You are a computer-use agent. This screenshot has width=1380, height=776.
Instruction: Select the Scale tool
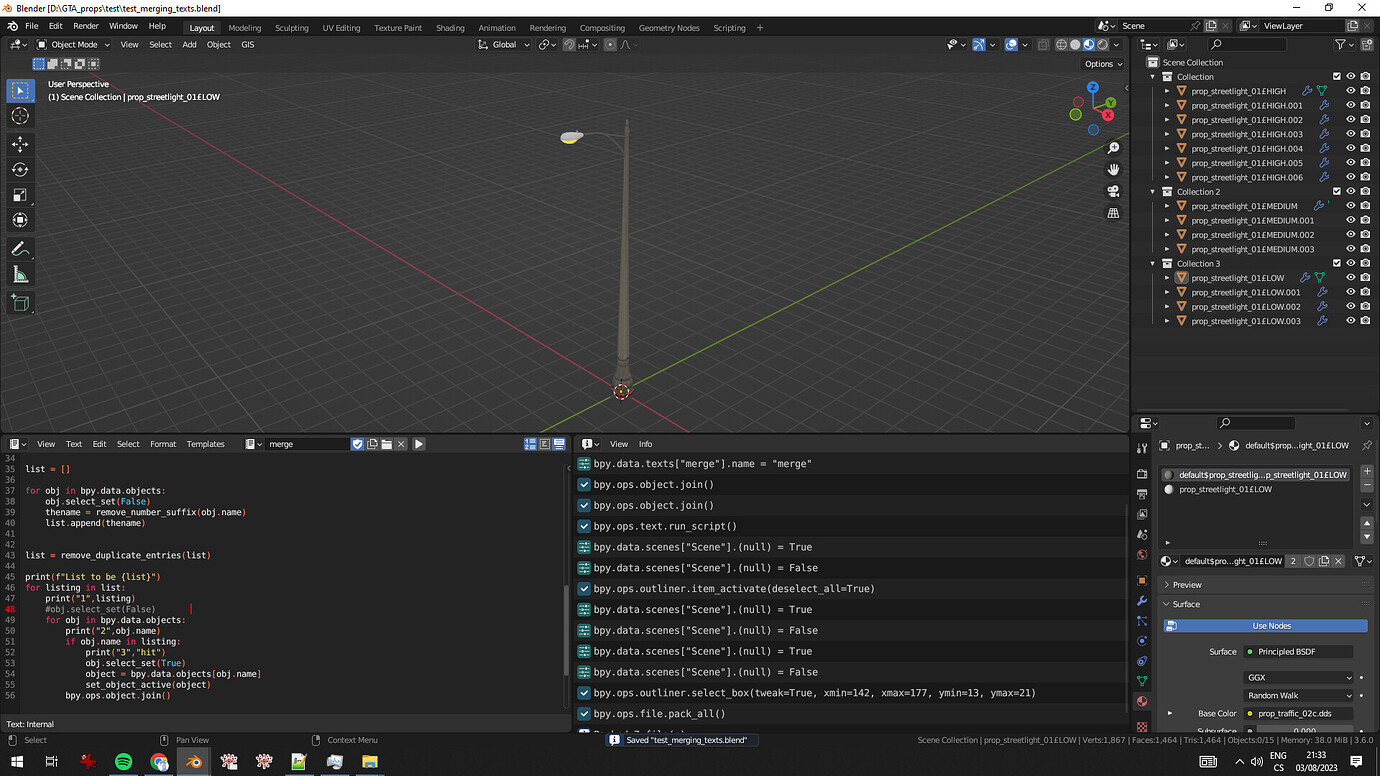(x=20, y=195)
